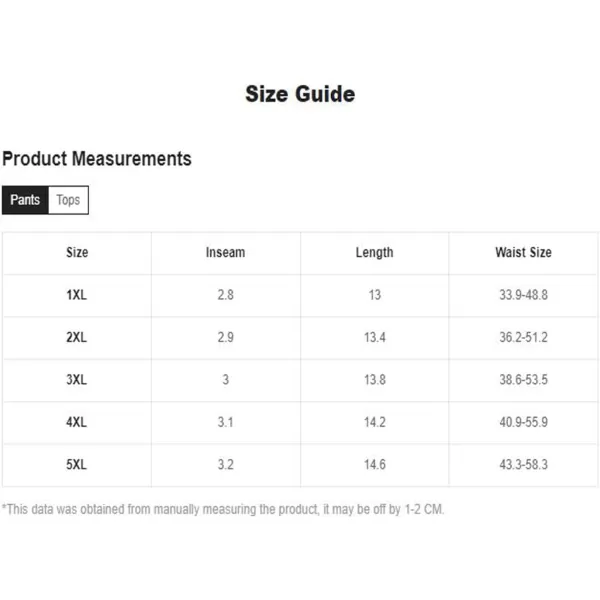Click the Inseam column header
Image resolution: width=600 pixels, height=600 pixels.
[225, 253]
